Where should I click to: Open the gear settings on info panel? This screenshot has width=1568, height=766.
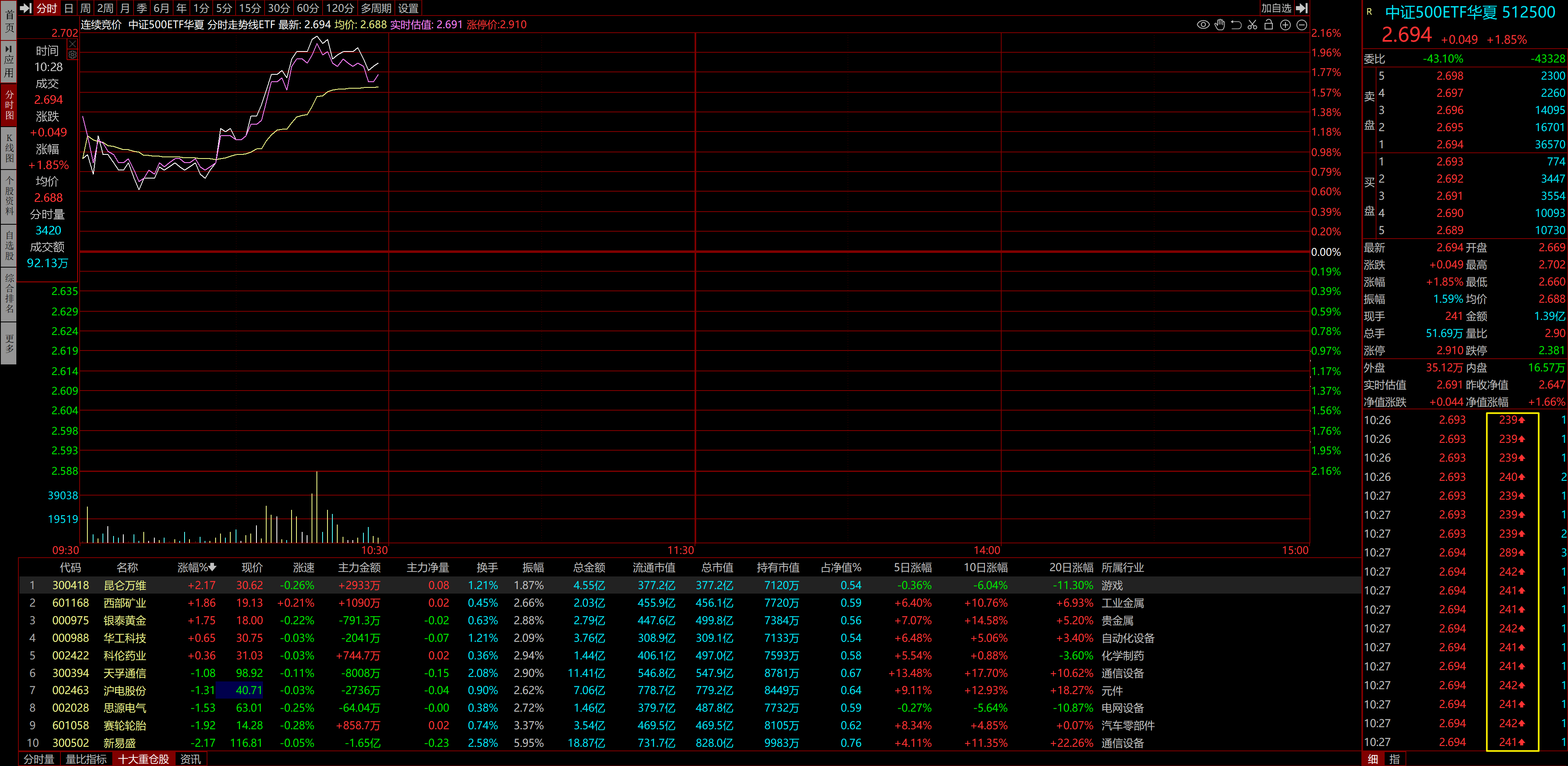click(72, 55)
